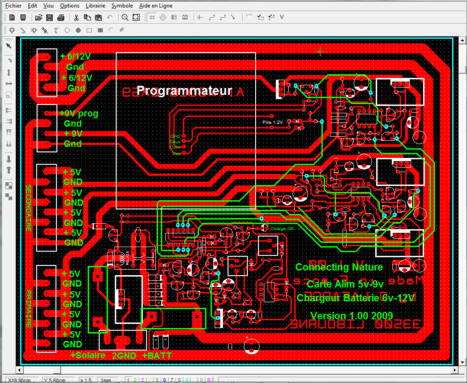The image size is (467, 383).
Task: Click the vertical scrollbar down arrow
Action: [x=463, y=362]
